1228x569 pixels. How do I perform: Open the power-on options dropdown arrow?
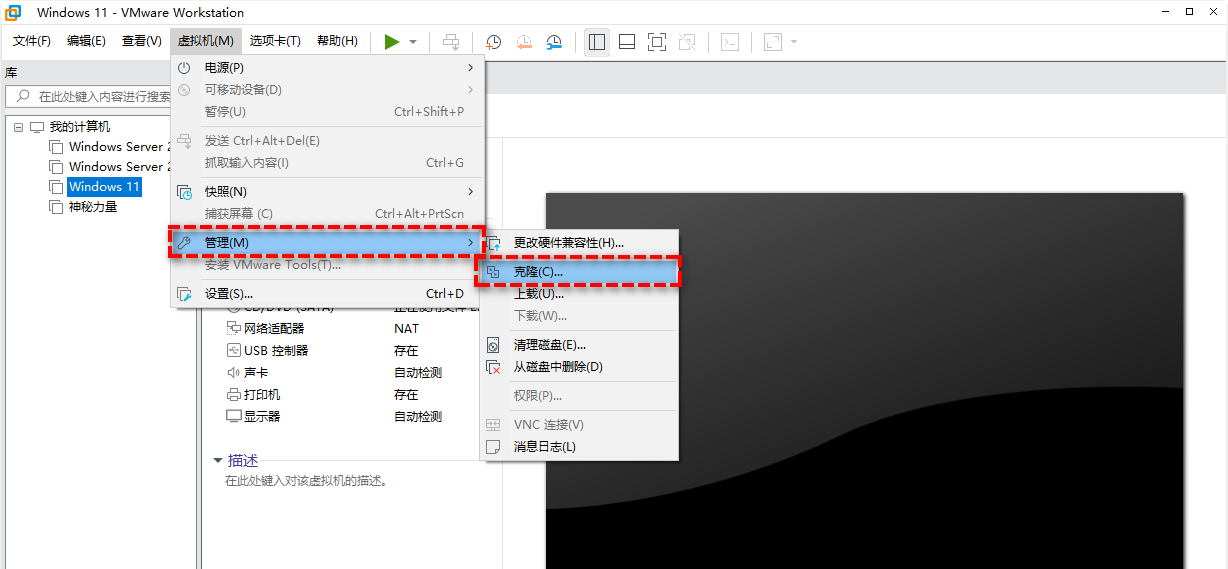[413, 42]
